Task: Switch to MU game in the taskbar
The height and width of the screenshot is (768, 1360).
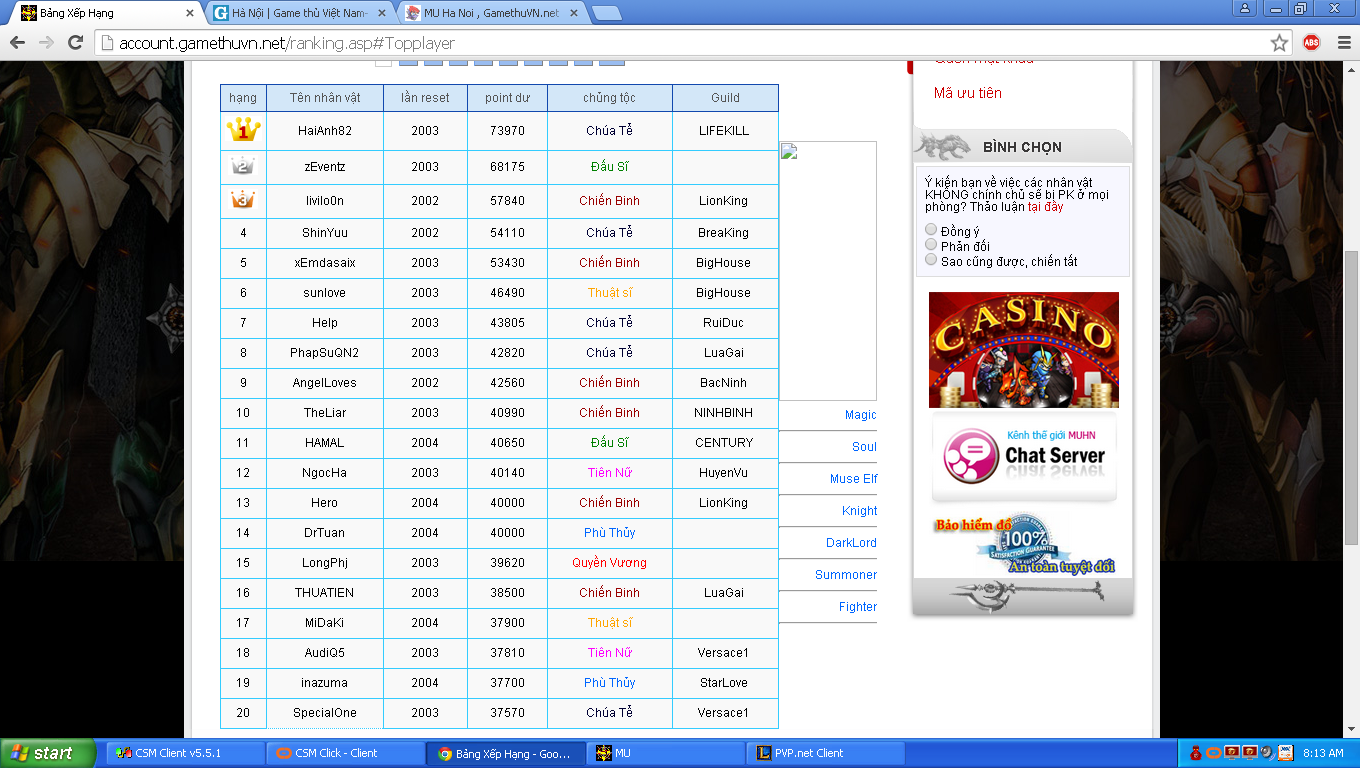Action: 665,753
